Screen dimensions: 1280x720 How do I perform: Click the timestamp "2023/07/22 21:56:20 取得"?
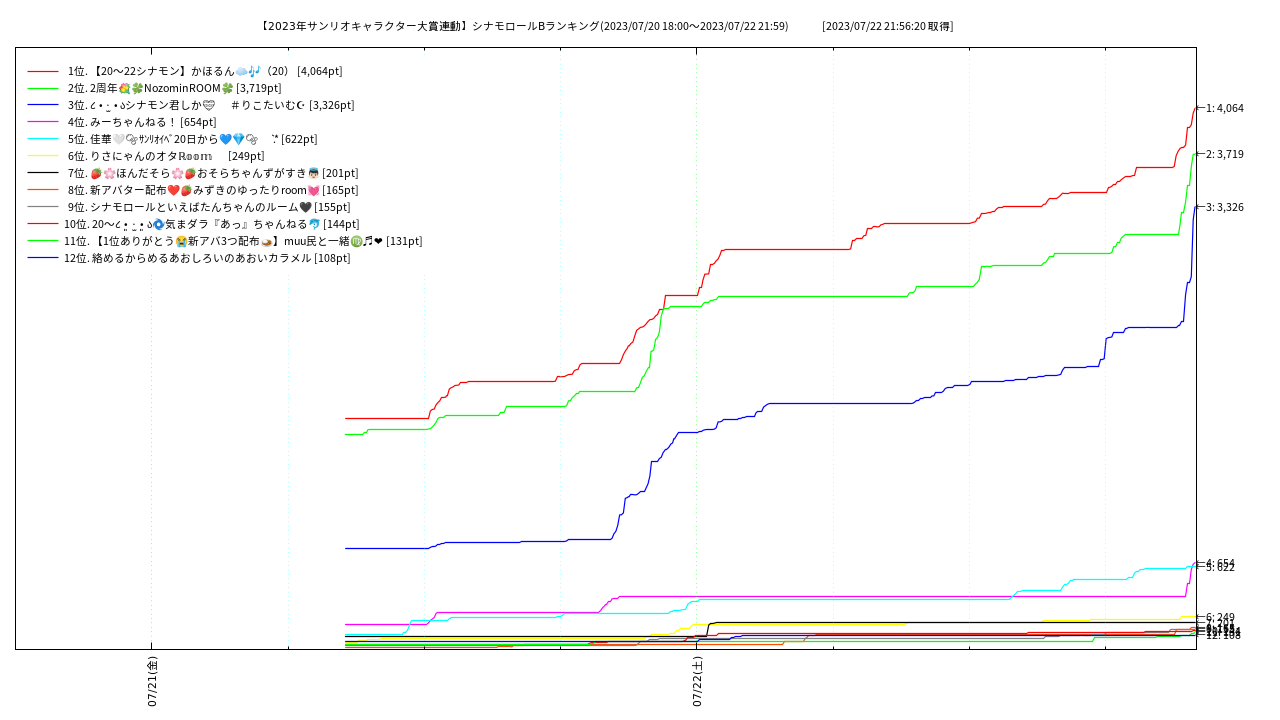(888, 26)
